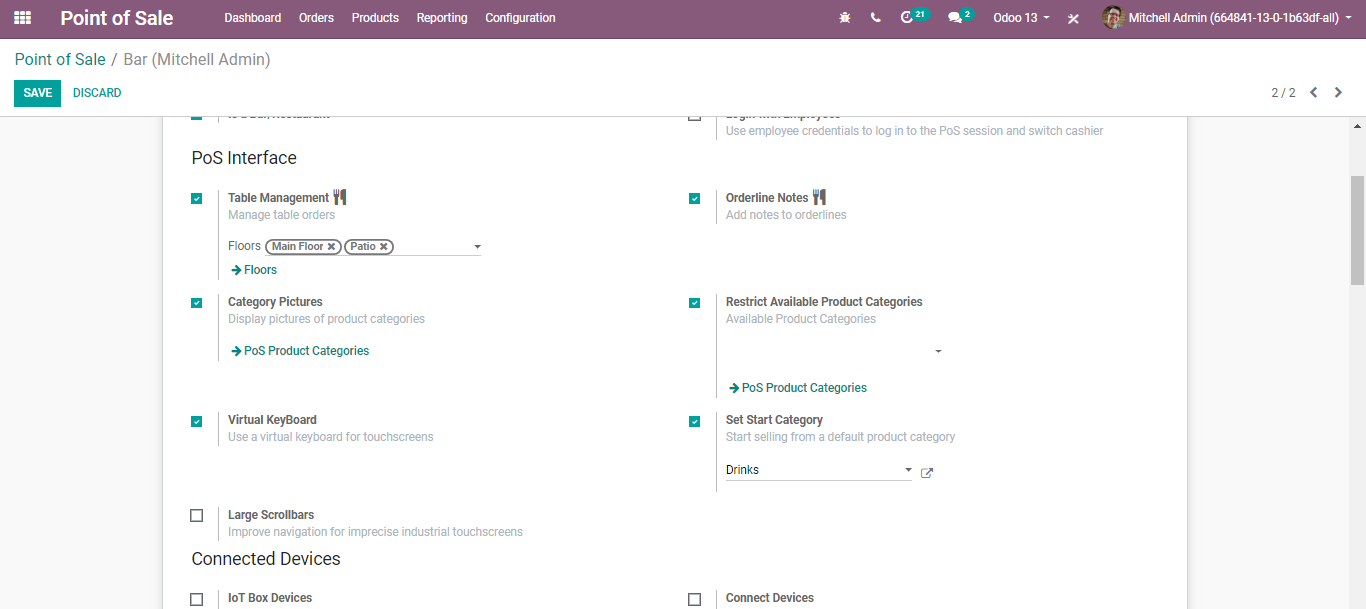Click the vertical page scrollbar

(1357, 230)
